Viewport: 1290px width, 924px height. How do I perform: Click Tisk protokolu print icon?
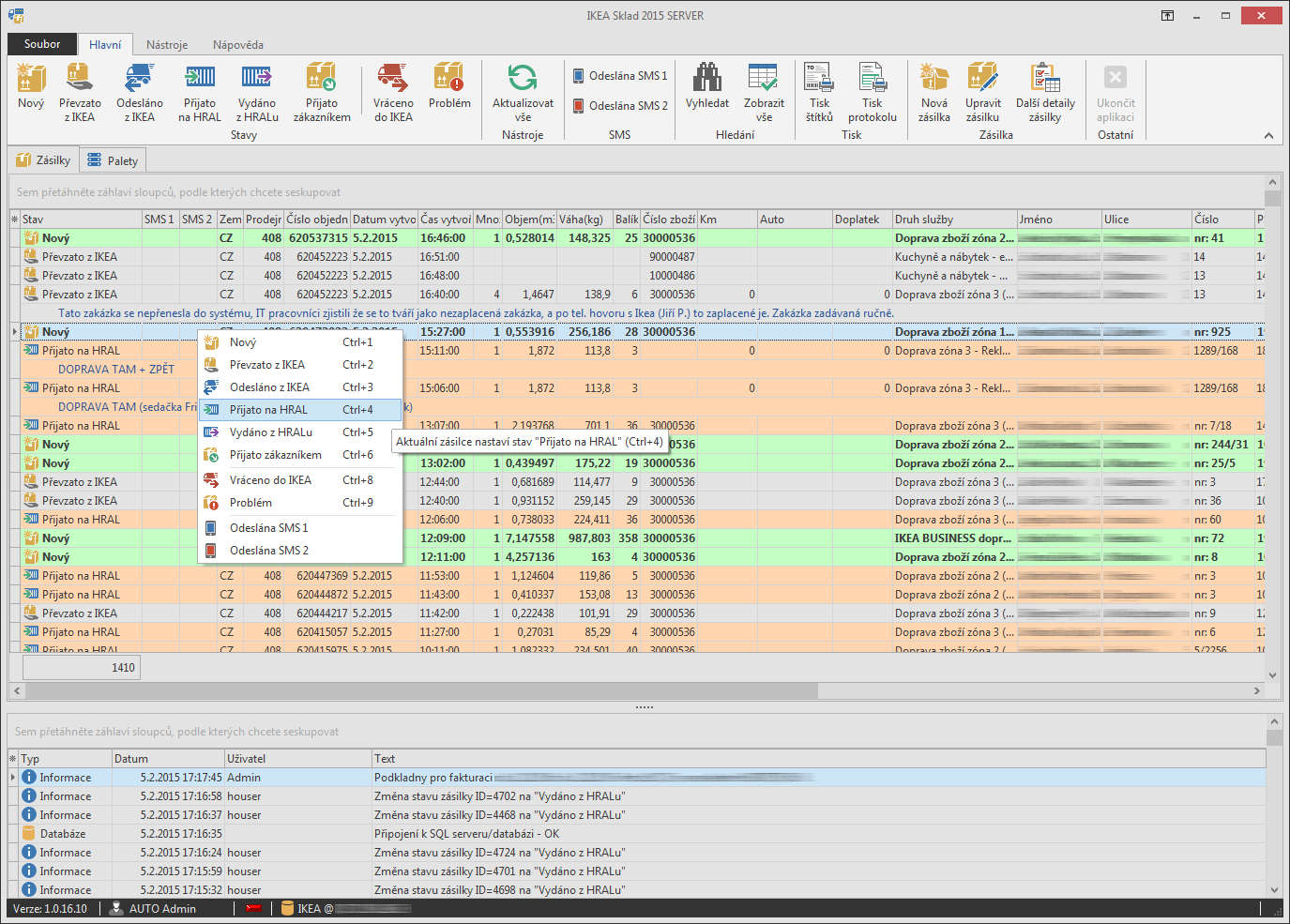(873, 92)
